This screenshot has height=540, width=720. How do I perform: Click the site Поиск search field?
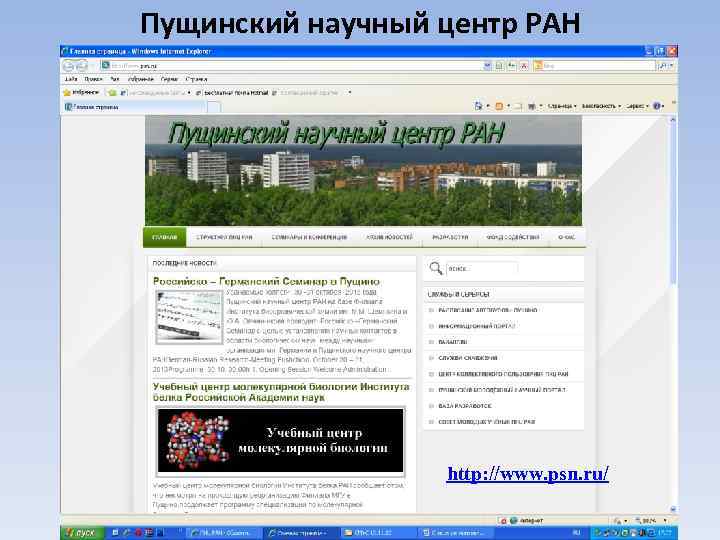pyautogui.click(x=482, y=269)
